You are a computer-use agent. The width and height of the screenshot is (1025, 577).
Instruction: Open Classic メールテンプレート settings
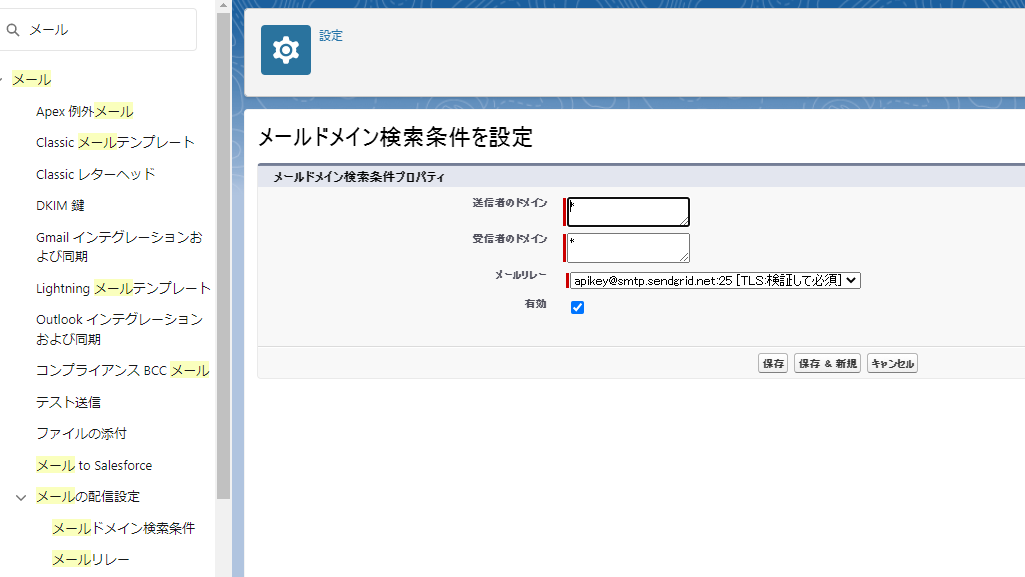(115, 142)
